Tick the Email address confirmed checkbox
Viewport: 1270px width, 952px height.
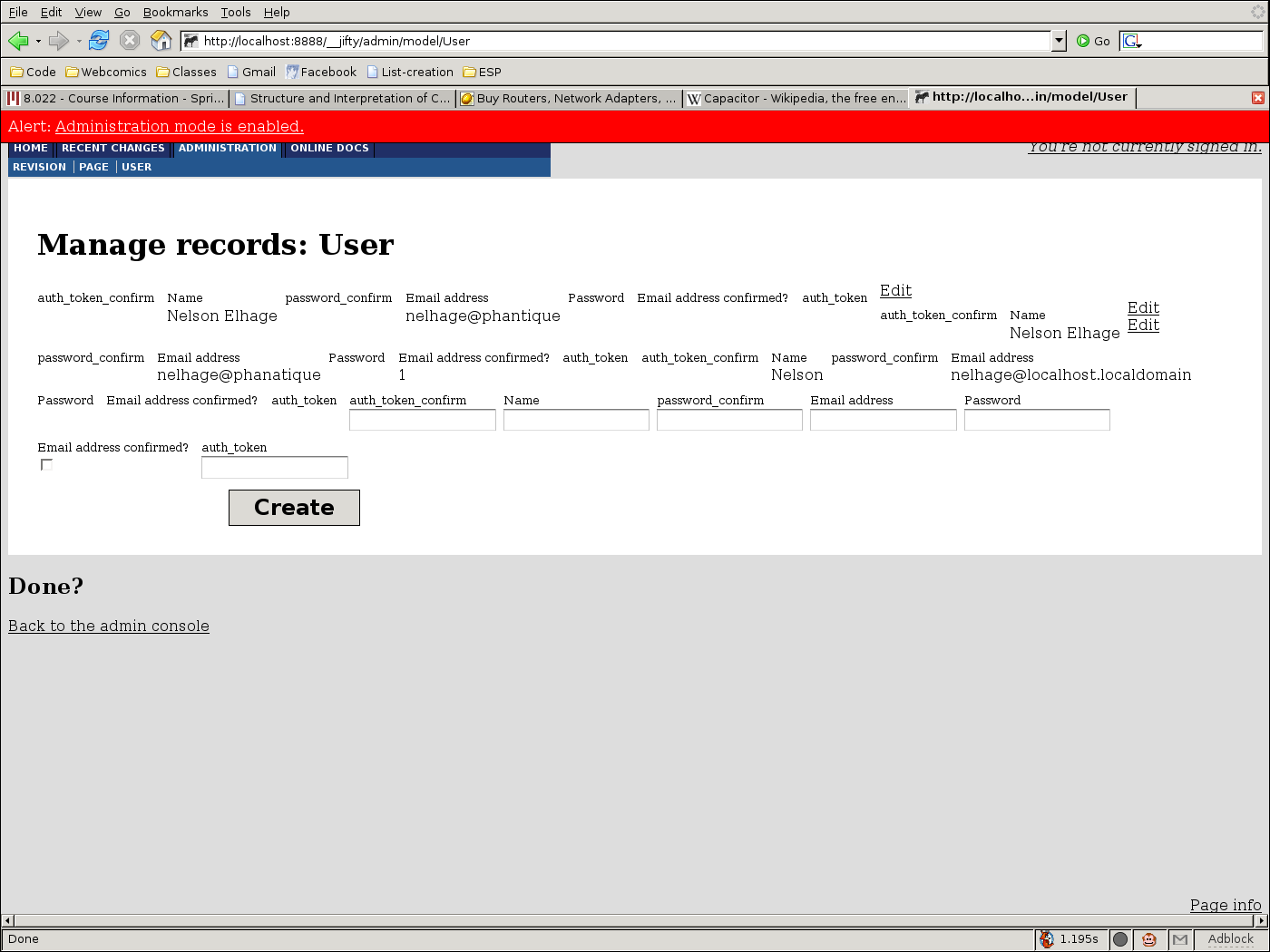click(x=47, y=465)
